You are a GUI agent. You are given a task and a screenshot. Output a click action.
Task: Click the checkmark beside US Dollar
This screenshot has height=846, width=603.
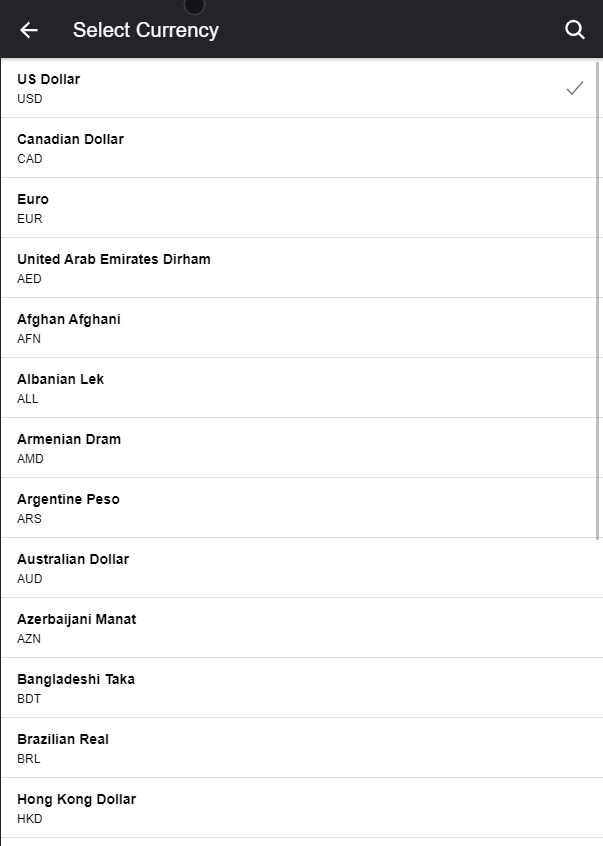(x=574, y=88)
